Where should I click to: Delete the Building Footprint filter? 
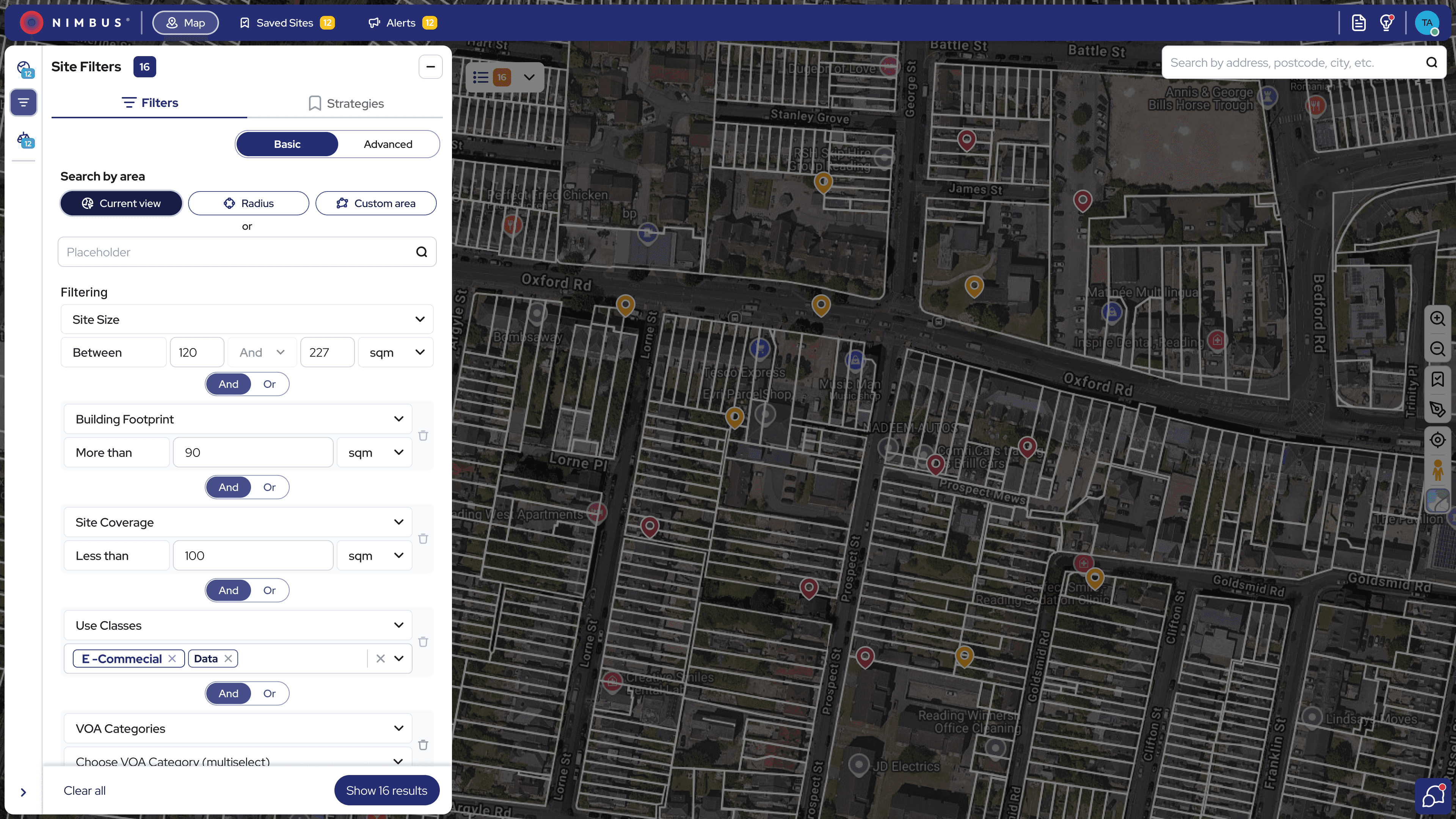tap(423, 436)
